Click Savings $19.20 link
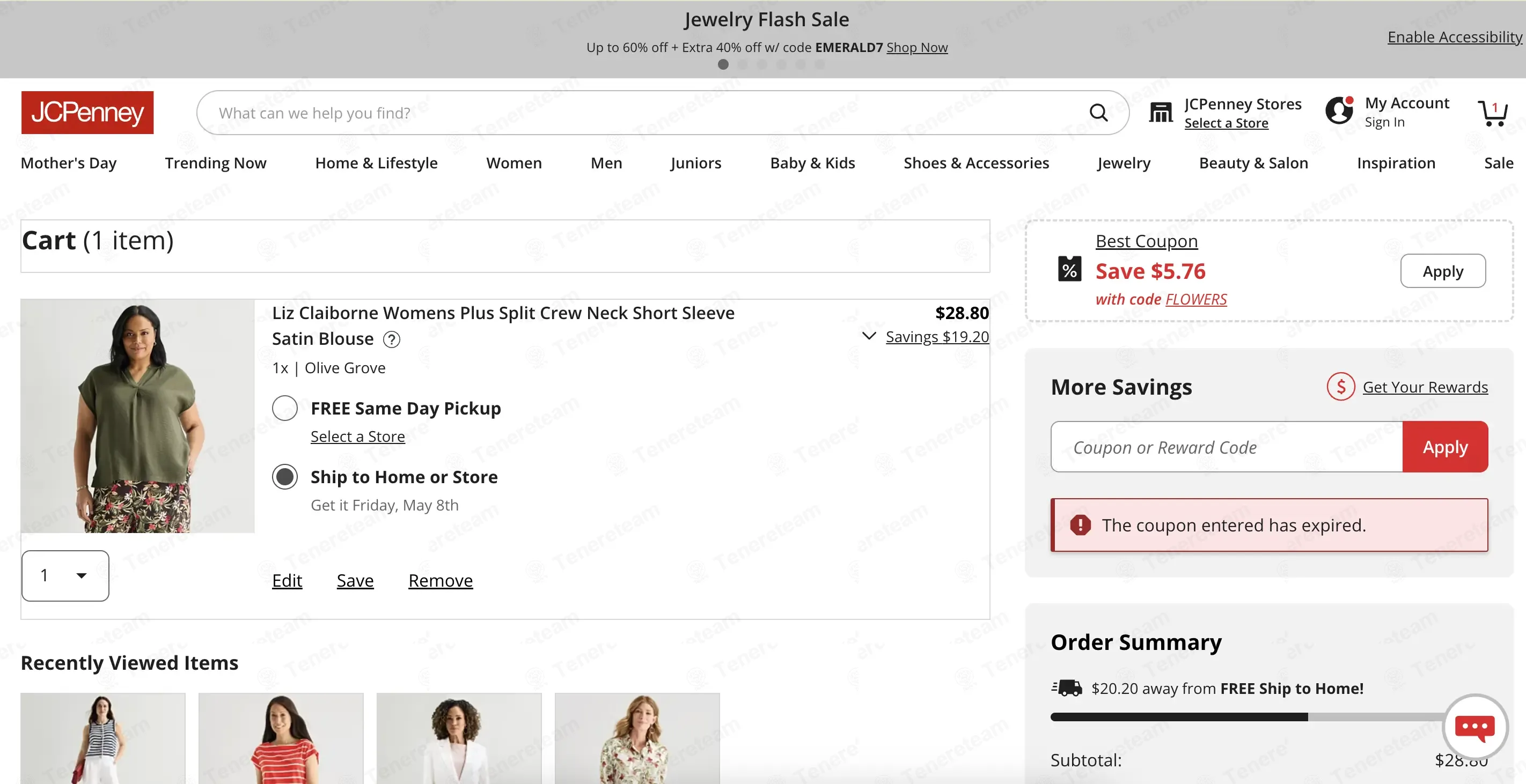 [937, 336]
